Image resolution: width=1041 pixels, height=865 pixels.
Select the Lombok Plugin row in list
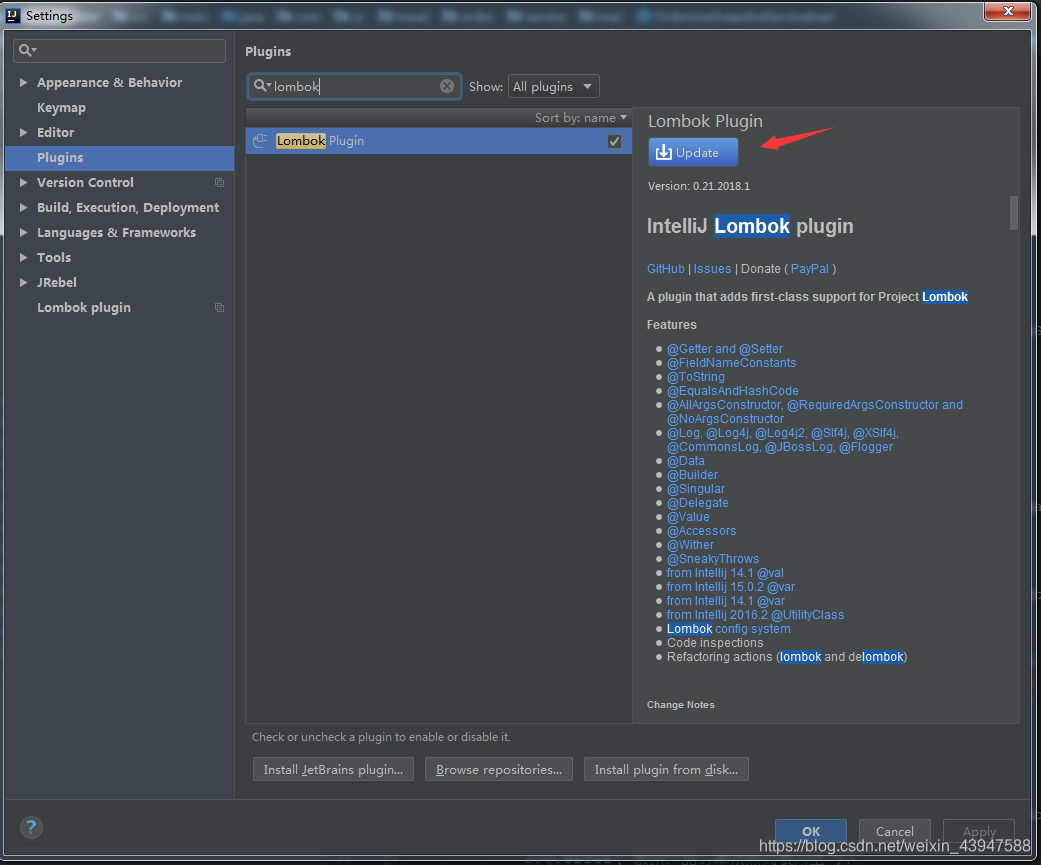tap(438, 141)
